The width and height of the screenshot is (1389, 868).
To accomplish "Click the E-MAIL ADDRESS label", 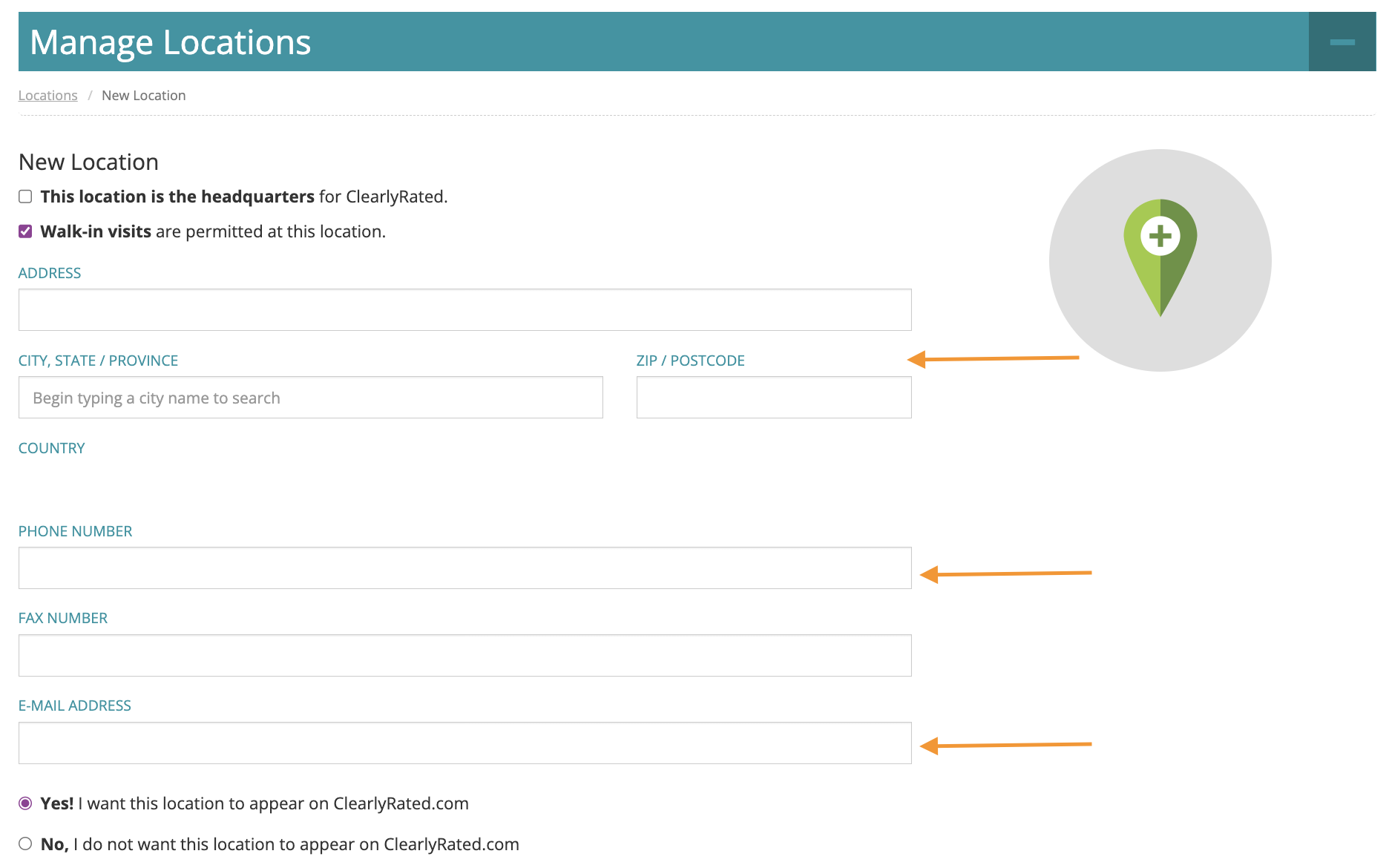I will point(74,706).
